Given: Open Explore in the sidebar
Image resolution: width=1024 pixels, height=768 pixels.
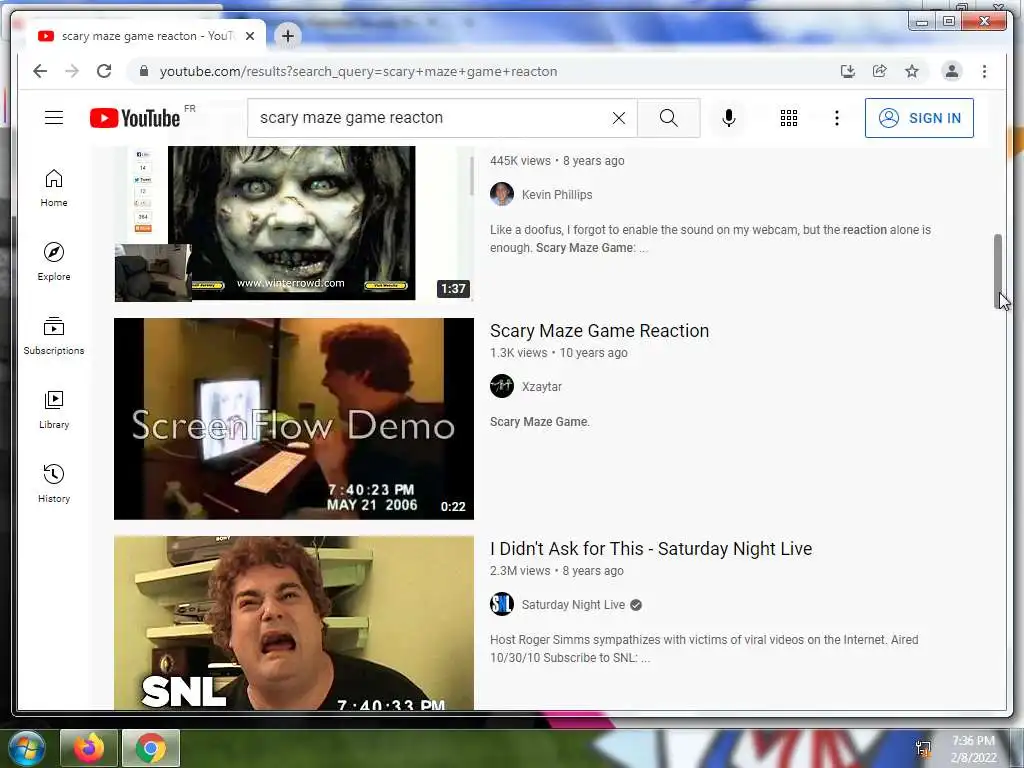Looking at the screenshot, I should tap(54, 262).
